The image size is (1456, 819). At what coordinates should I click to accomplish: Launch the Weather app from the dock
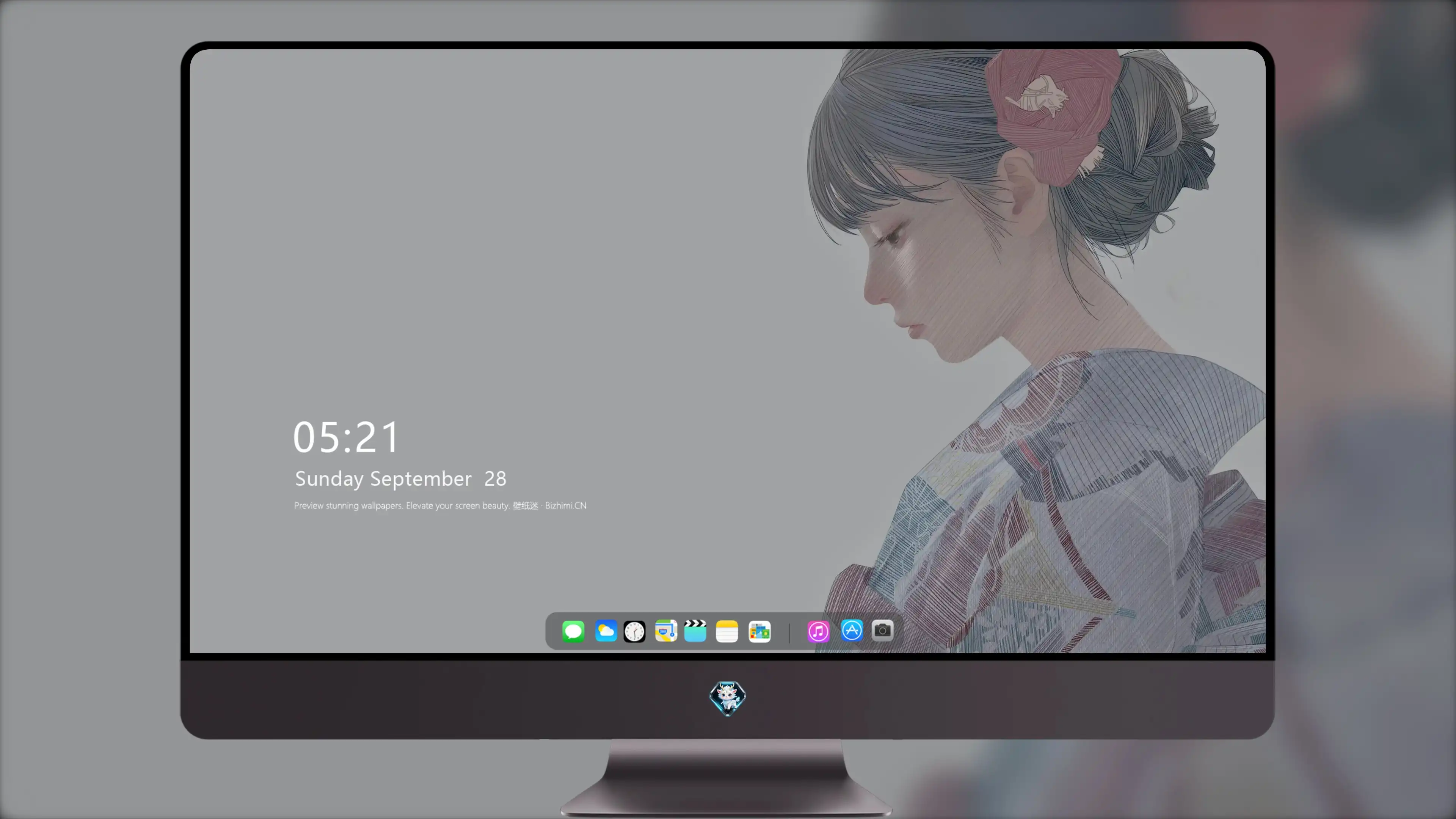click(606, 631)
